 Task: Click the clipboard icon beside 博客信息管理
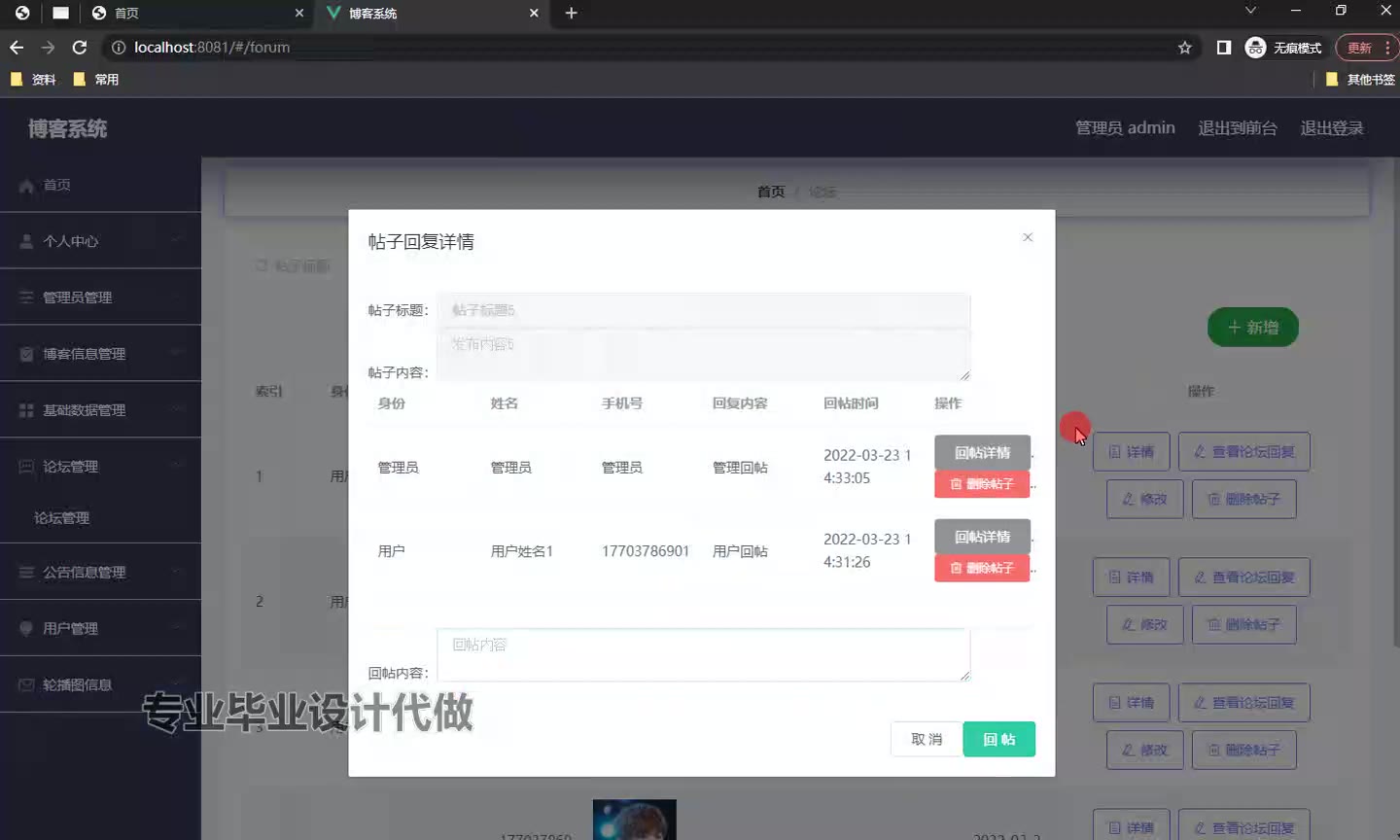pos(26,354)
